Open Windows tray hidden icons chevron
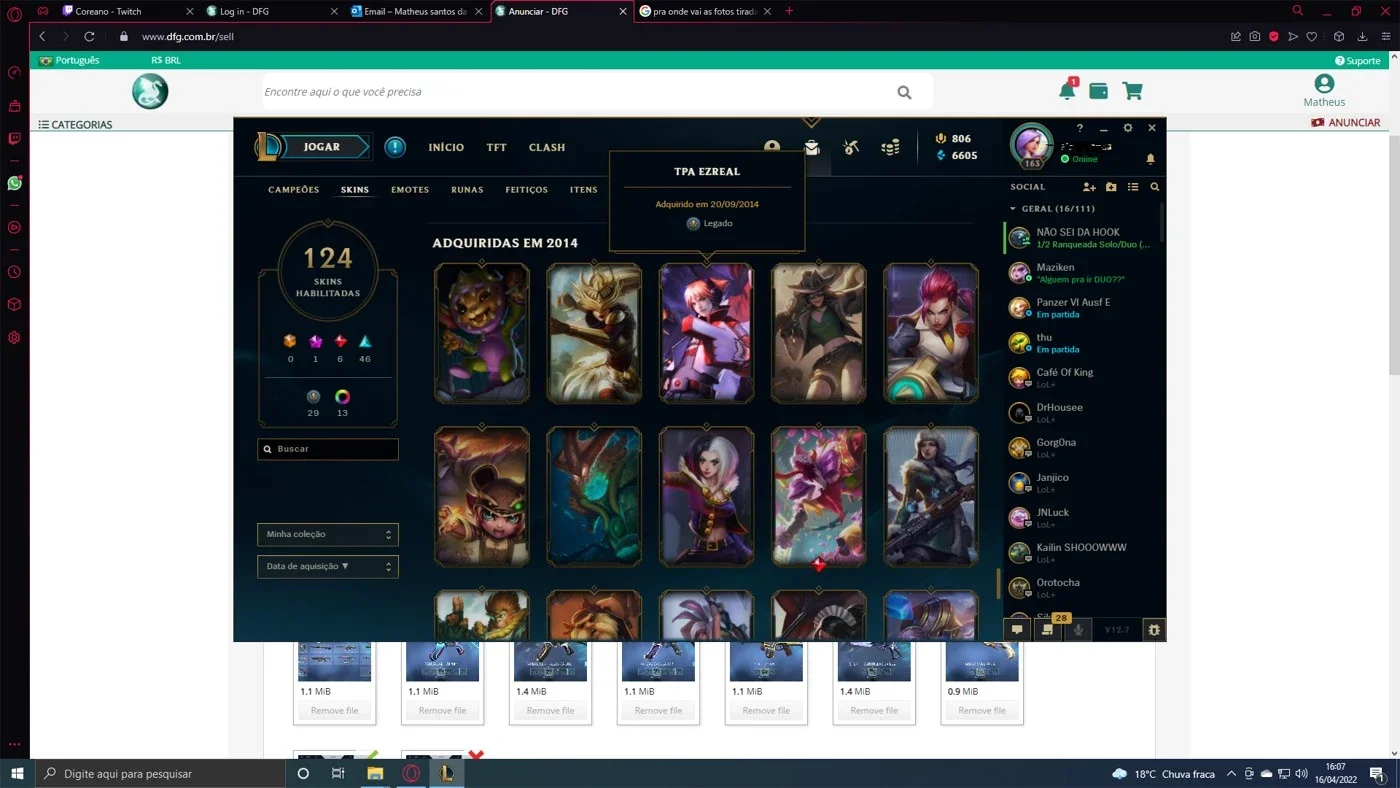Viewport: 1400px width, 788px height. [1231, 774]
